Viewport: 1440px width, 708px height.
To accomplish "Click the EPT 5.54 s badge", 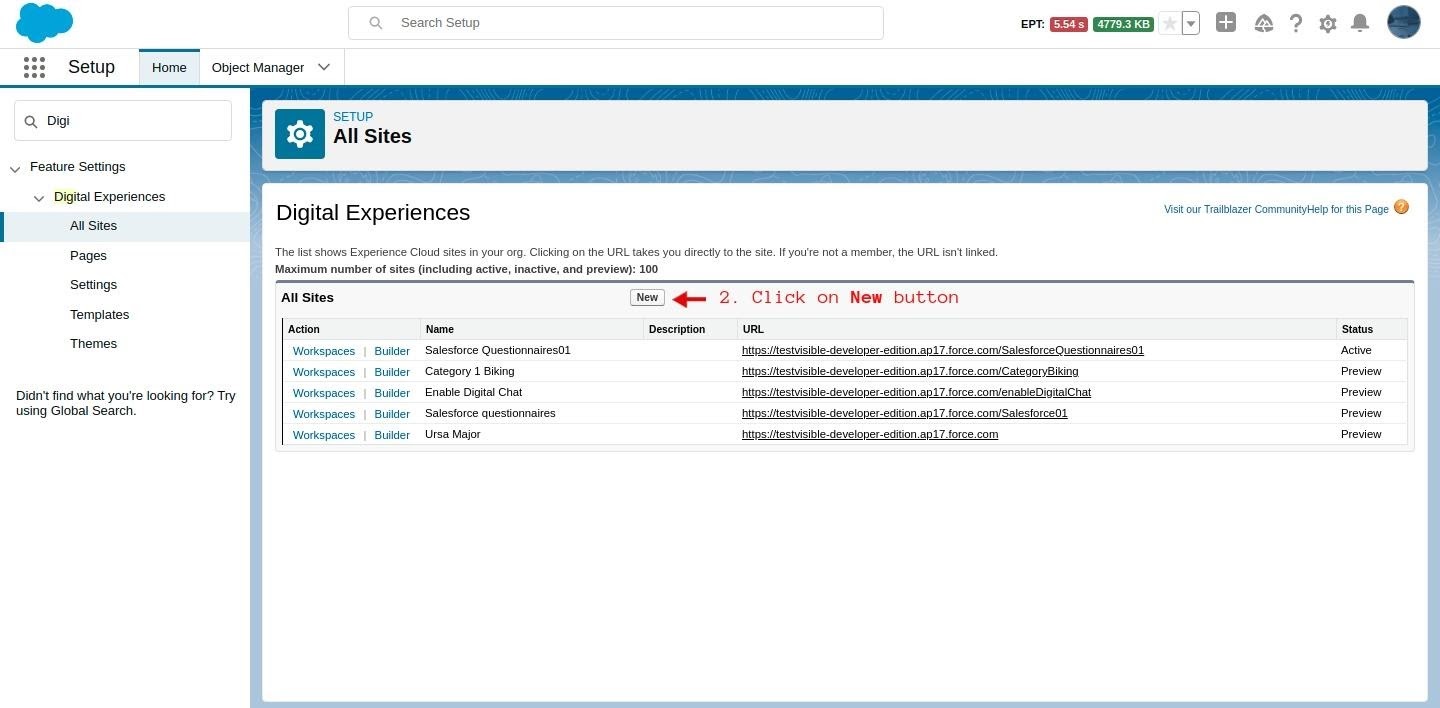I will point(1068,24).
